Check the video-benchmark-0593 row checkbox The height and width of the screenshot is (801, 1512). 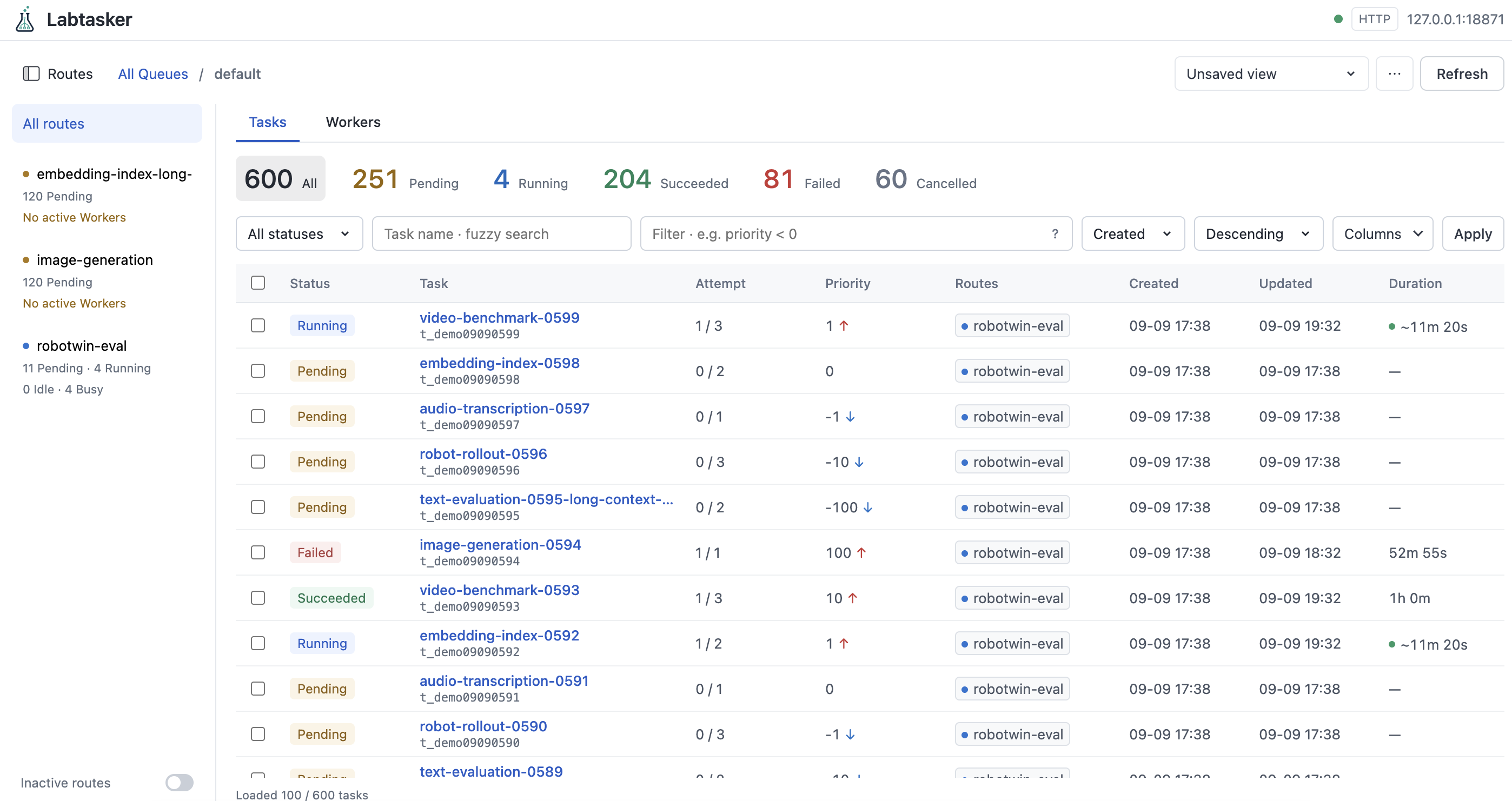click(257, 598)
